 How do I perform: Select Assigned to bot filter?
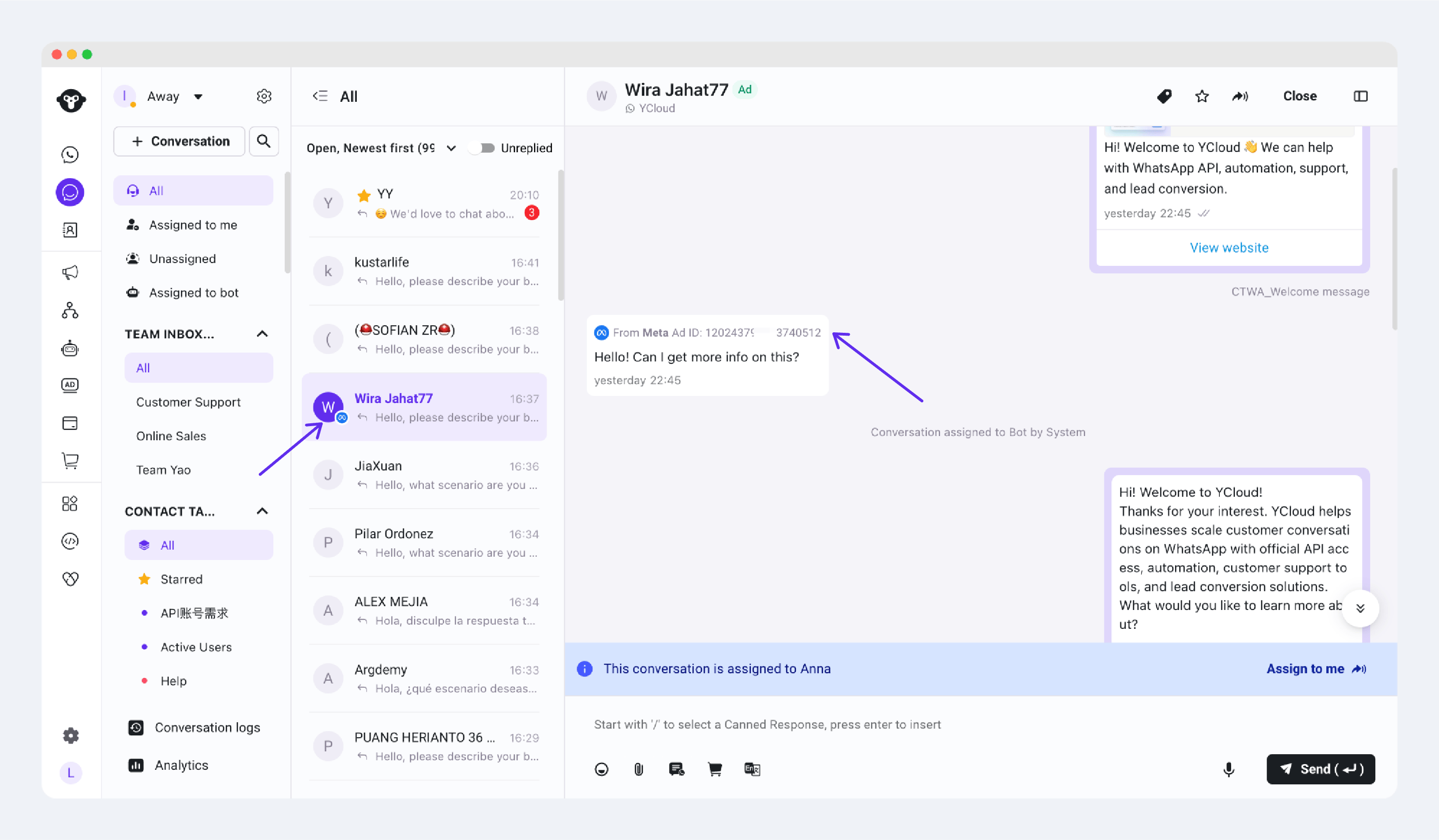(194, 292)
